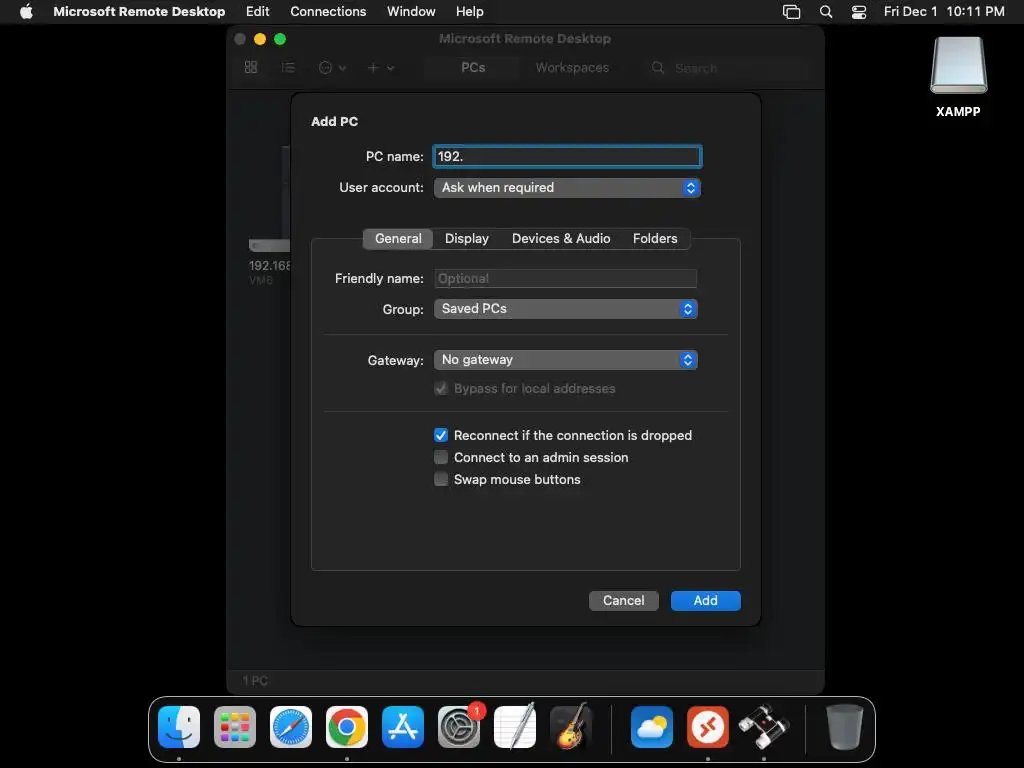
Task: Click the clock date and time
Action: coord(944,12)
